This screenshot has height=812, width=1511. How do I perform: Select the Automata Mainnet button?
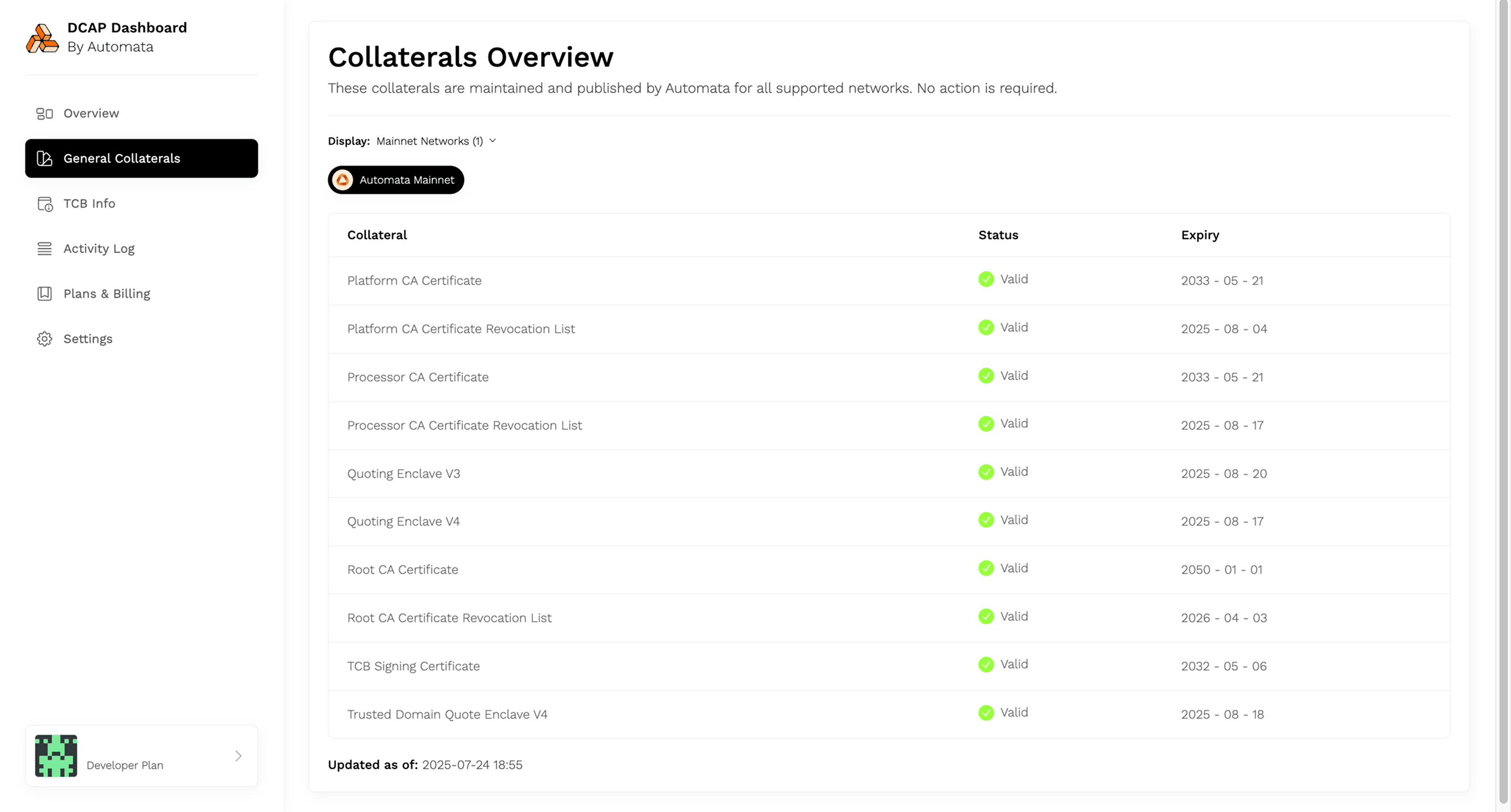pyautogui.click(x=396, y=179)
